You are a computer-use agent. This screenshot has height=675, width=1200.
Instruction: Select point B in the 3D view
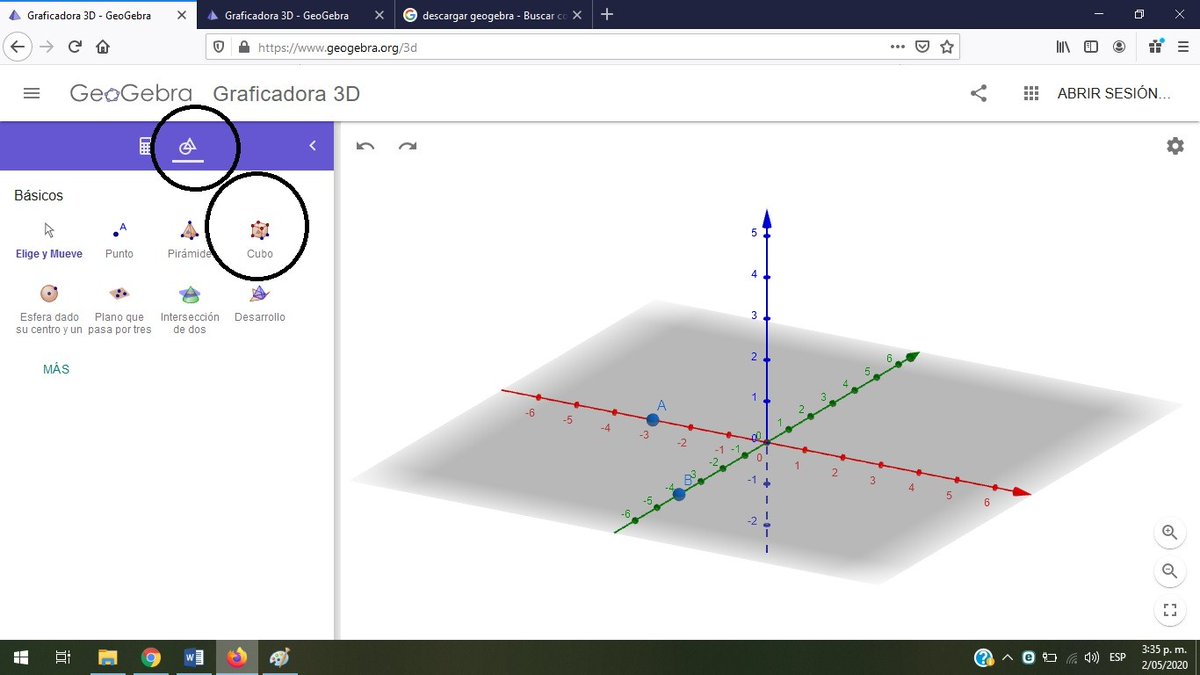coord(679,494)
